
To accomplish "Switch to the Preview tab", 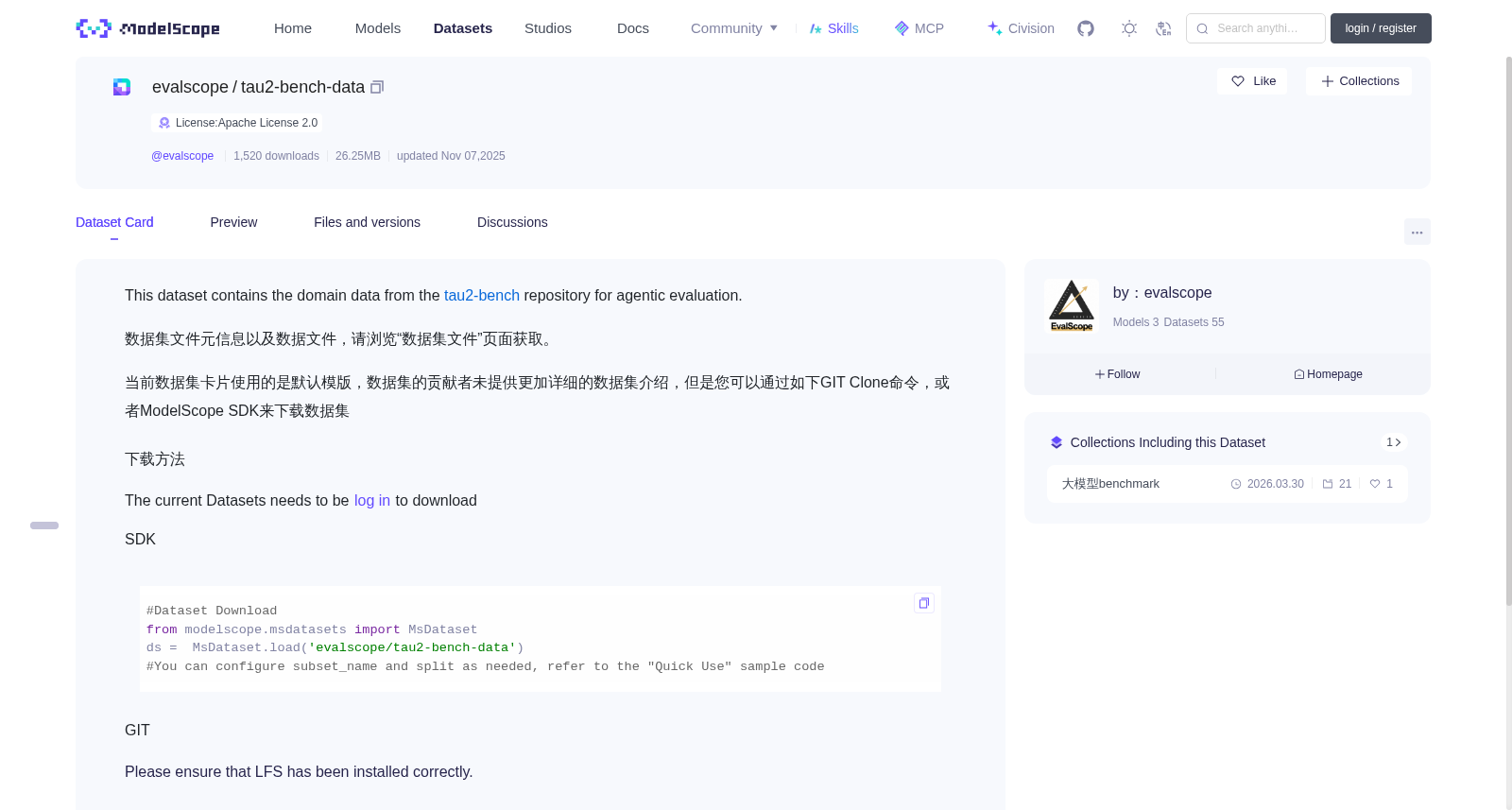I will [x=233, y=222].
